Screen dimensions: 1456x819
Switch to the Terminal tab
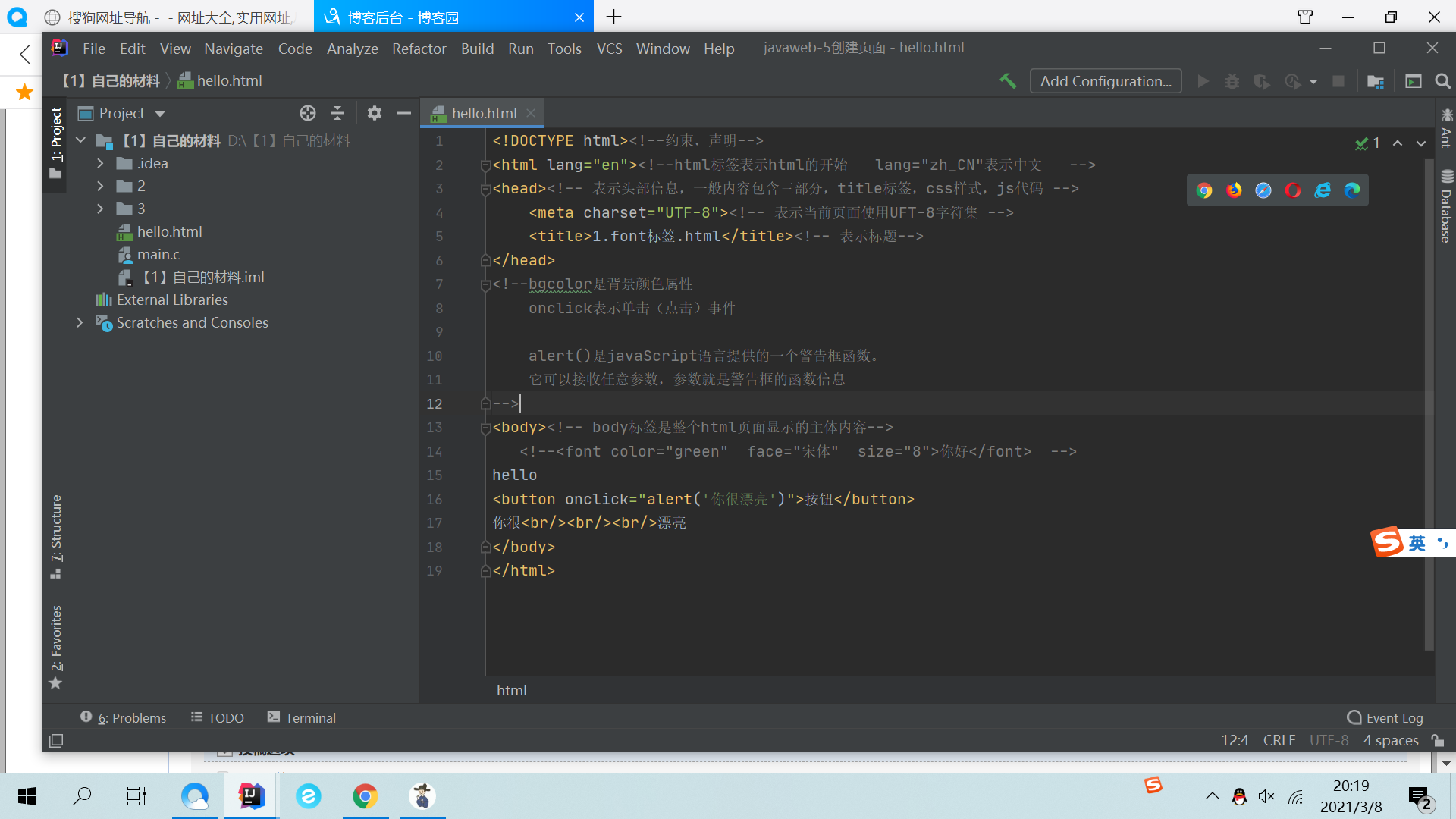click(x=302, y=717)
